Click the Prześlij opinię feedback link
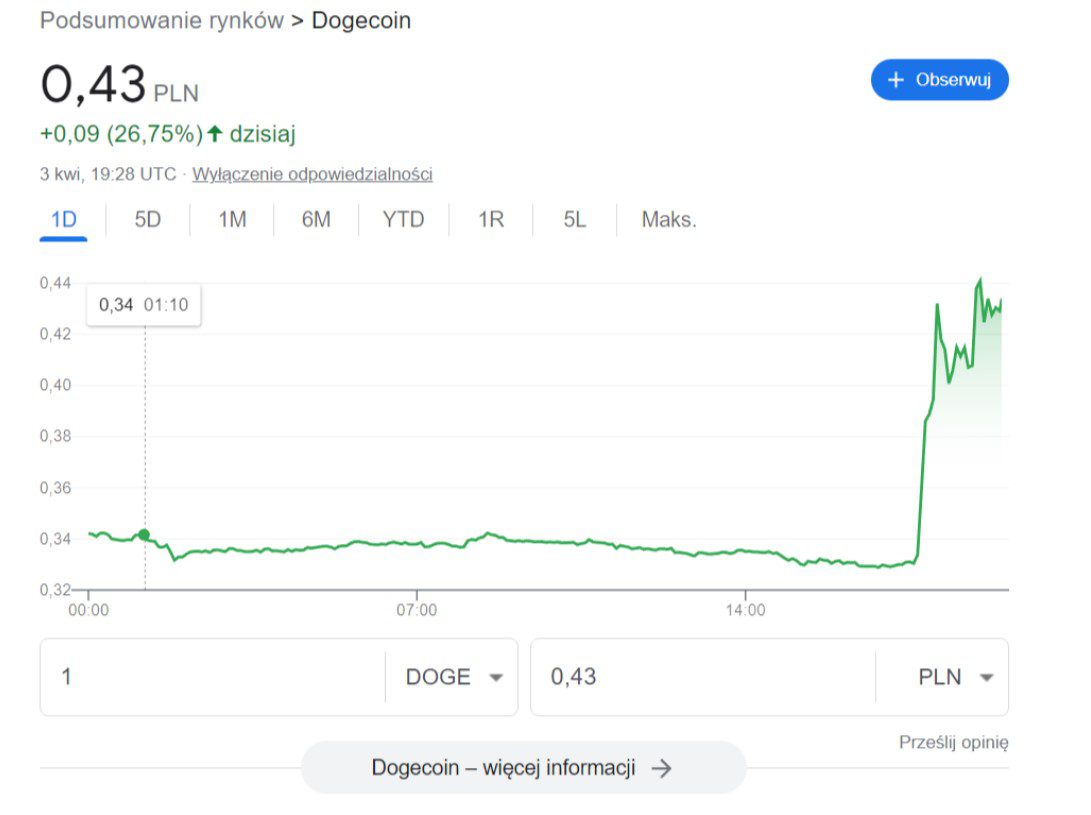 pyautogui.click(x=953, y=742)
